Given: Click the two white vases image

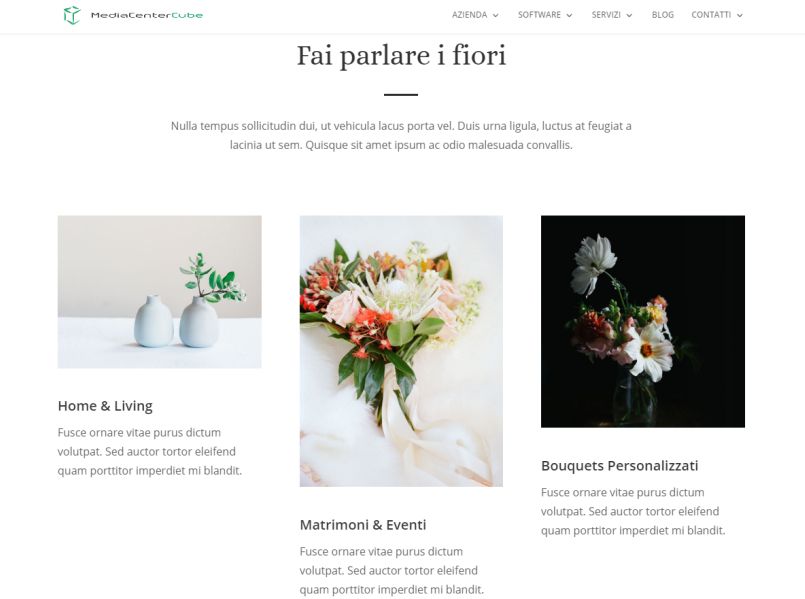Looking at the screenshot, I should [x=160, y=292].
